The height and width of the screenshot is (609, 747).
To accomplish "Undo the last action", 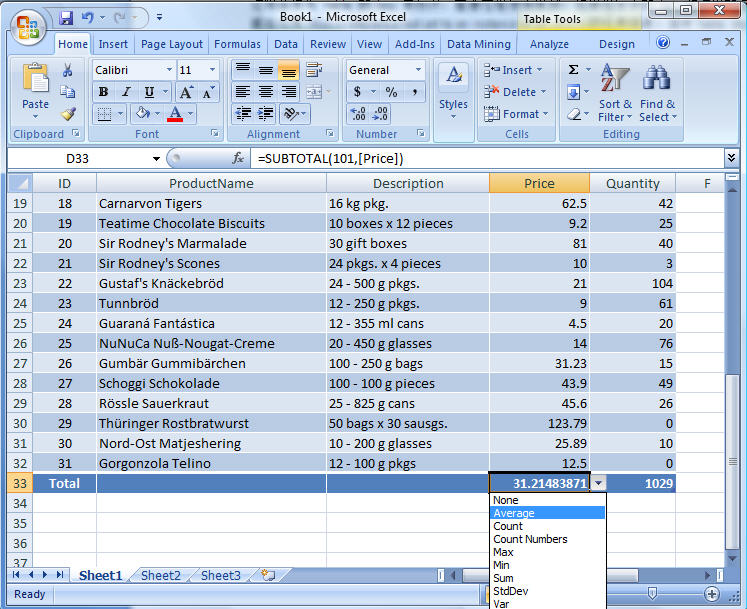I will [x=87, y=18].
